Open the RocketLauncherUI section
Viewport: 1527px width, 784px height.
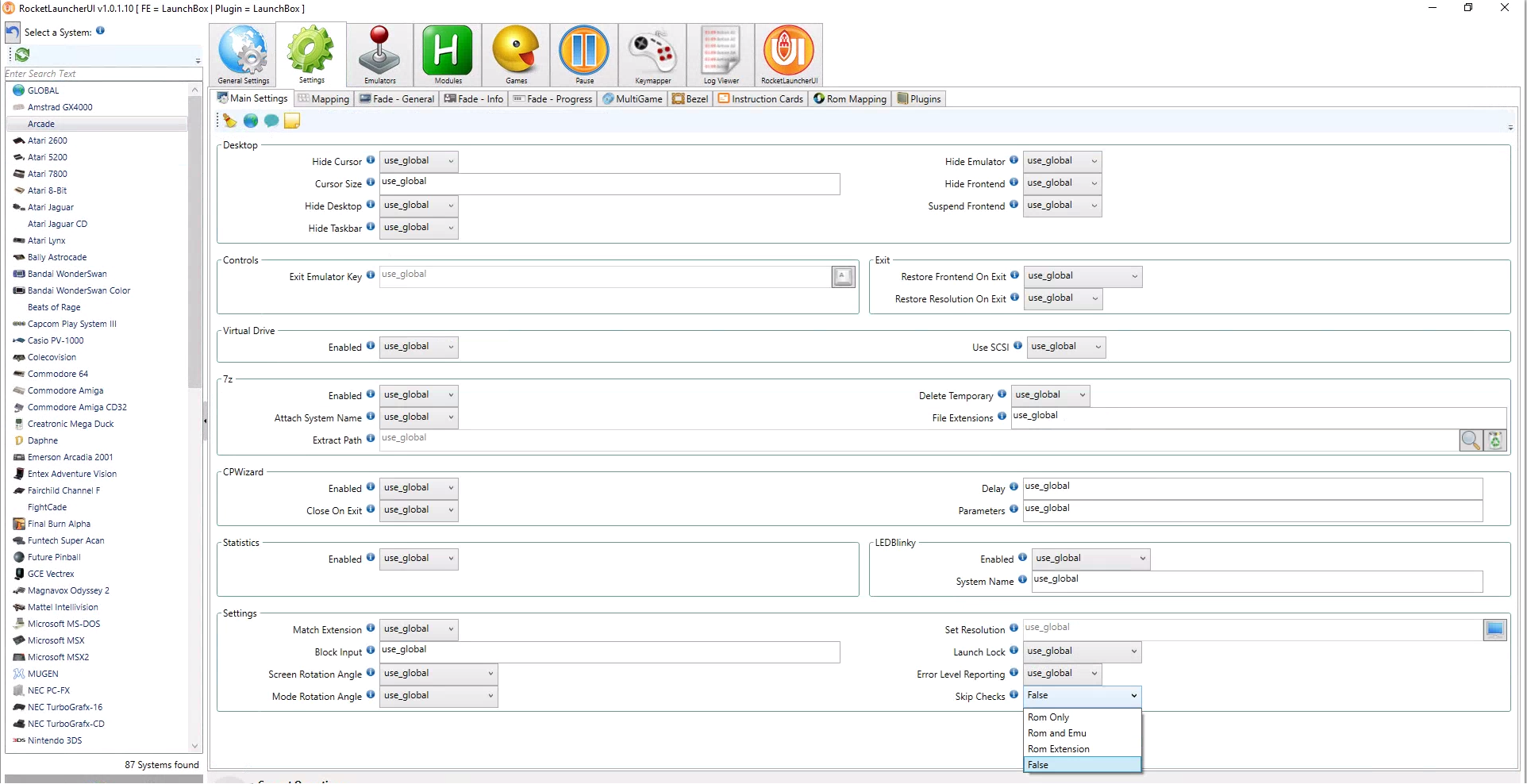tap(789, 55)
